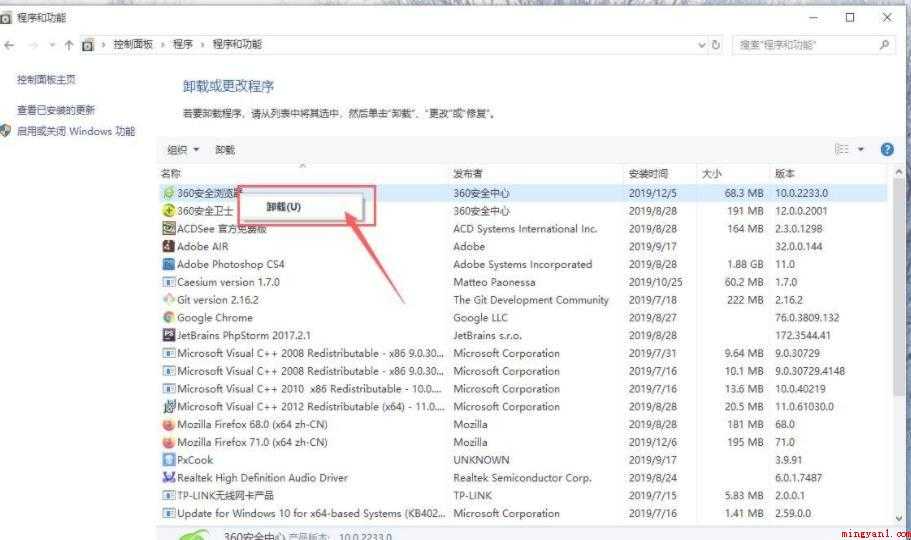
Task: Open 控制面板主页 link
Action: point(46,80)
